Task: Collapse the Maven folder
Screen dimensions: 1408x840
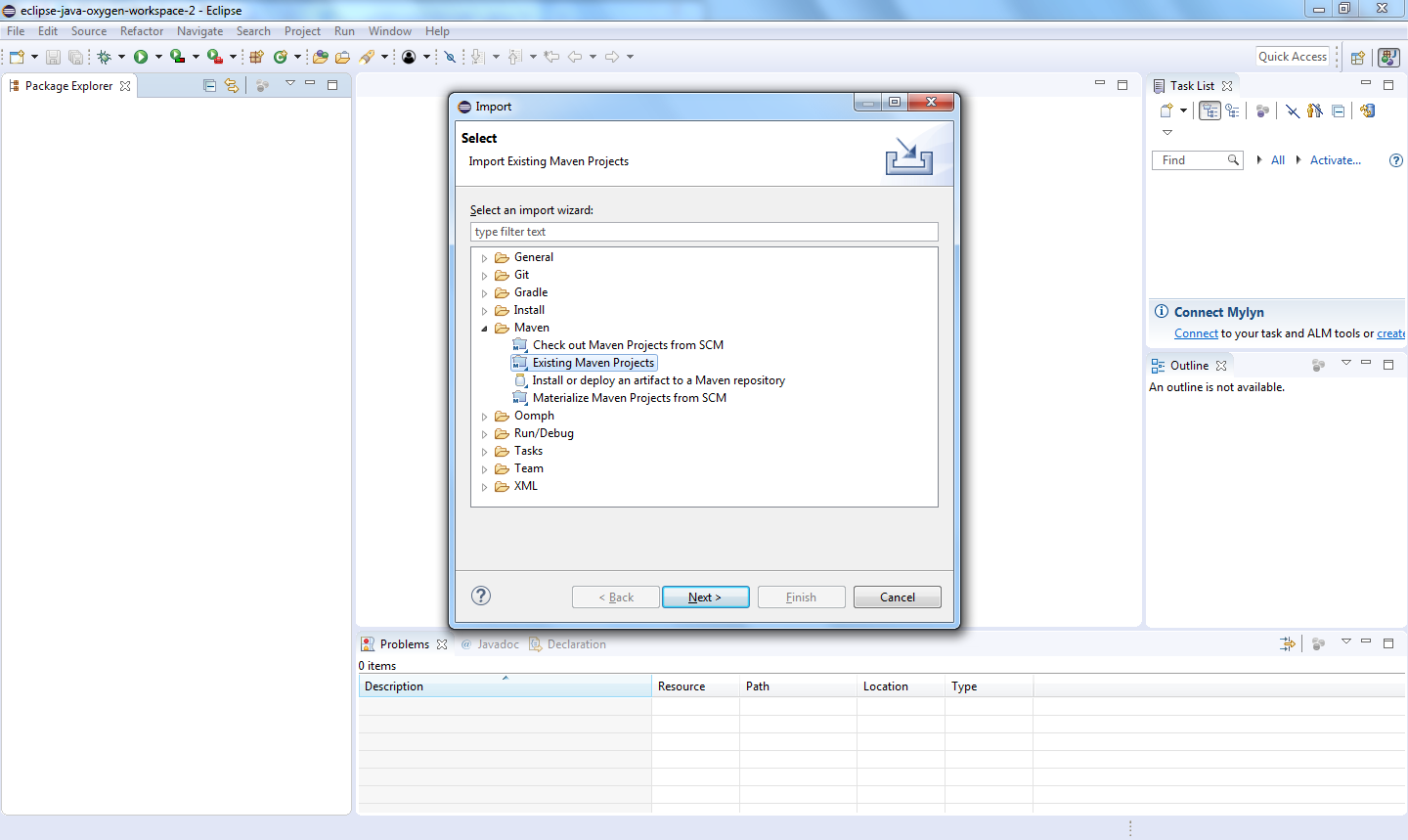Action: click(484, 329)
